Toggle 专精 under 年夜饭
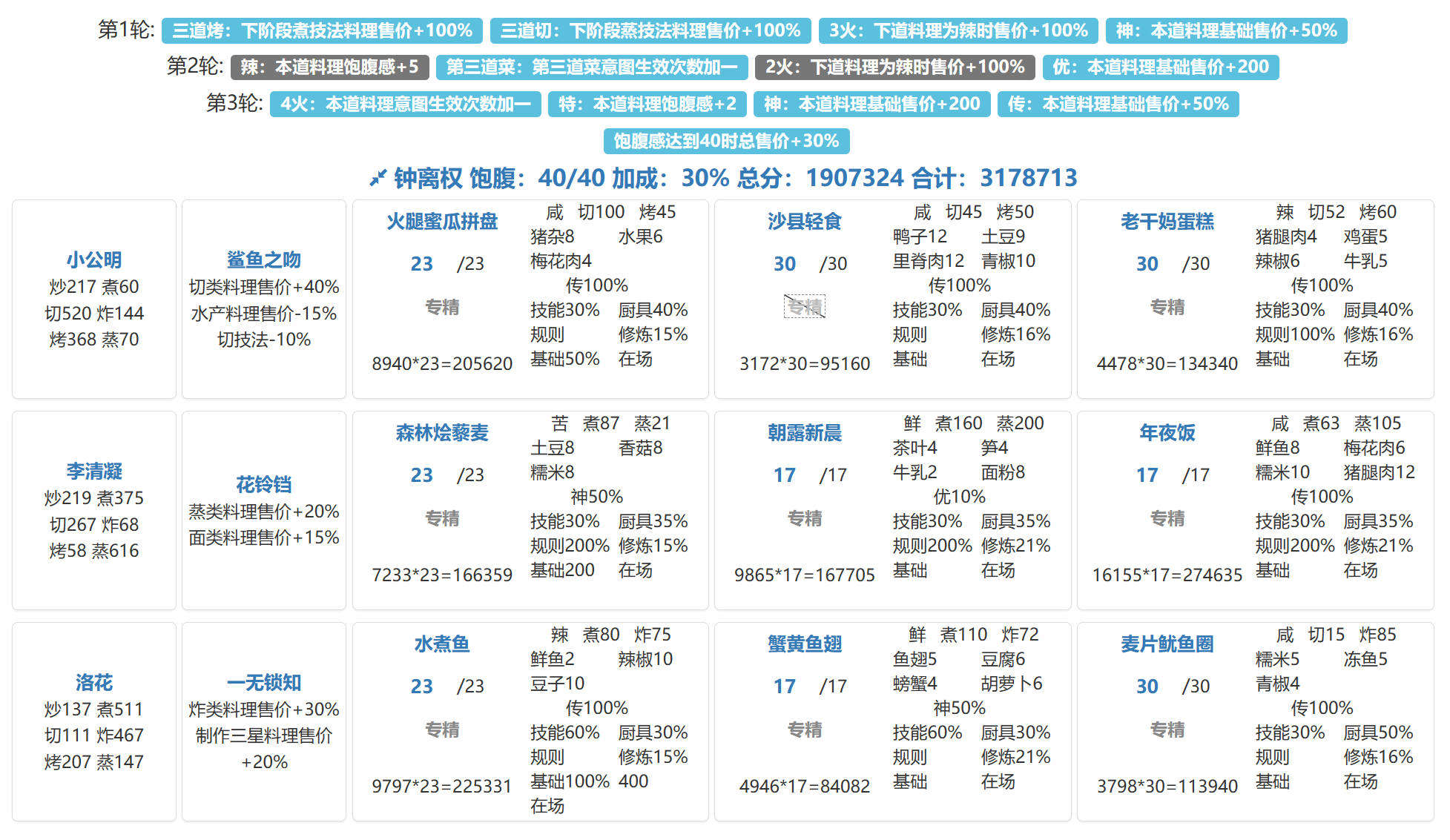Viewport: 1450px width, 840px height. point(1167,518)
